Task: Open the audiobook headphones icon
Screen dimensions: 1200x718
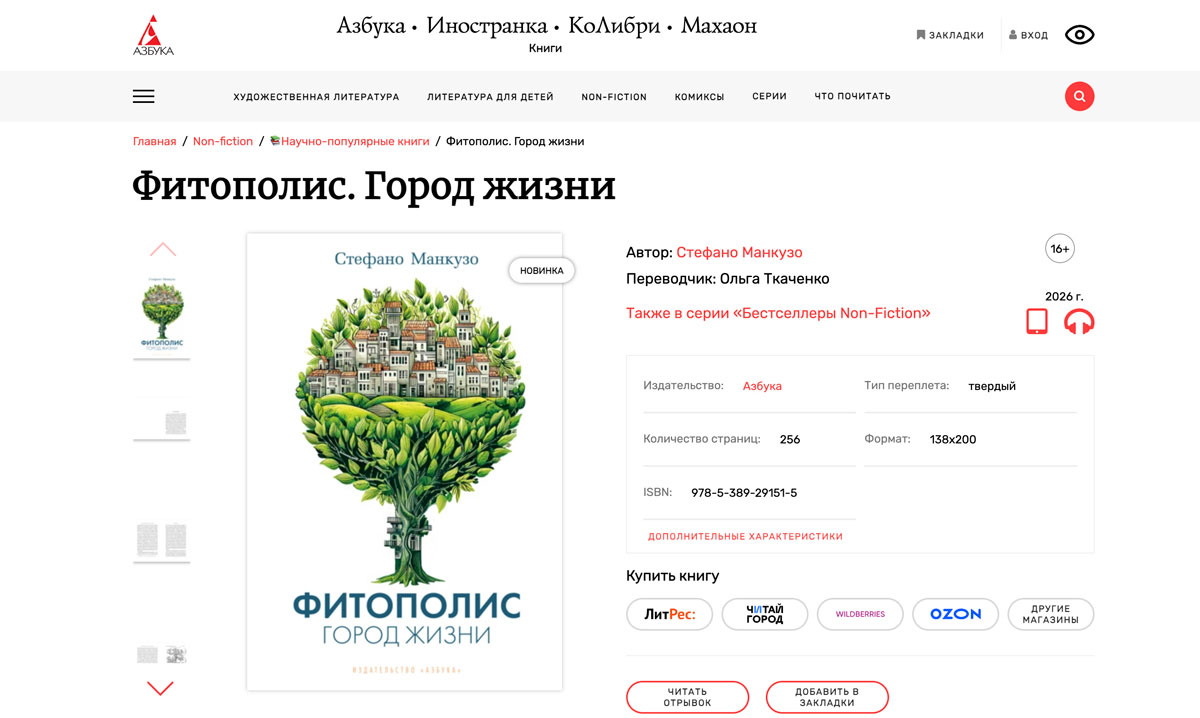Action: [x=1079, y=321]
